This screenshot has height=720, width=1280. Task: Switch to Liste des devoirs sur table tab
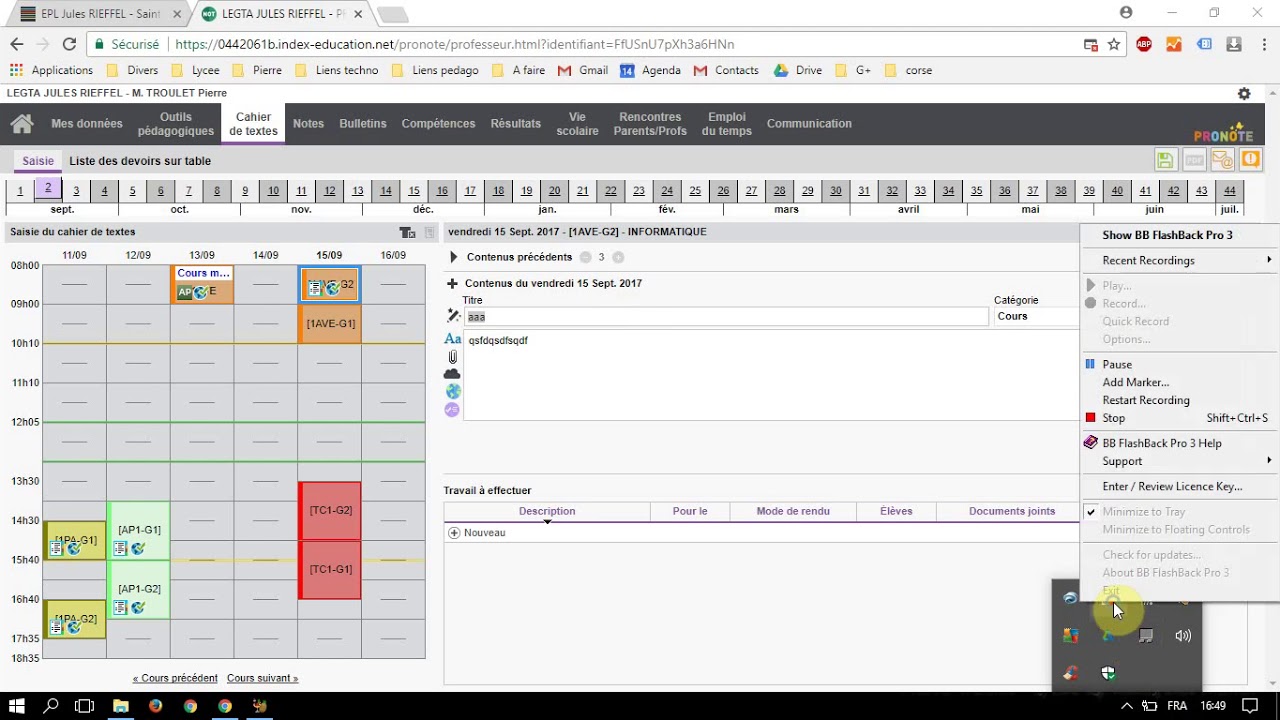[x=140, y=161]
